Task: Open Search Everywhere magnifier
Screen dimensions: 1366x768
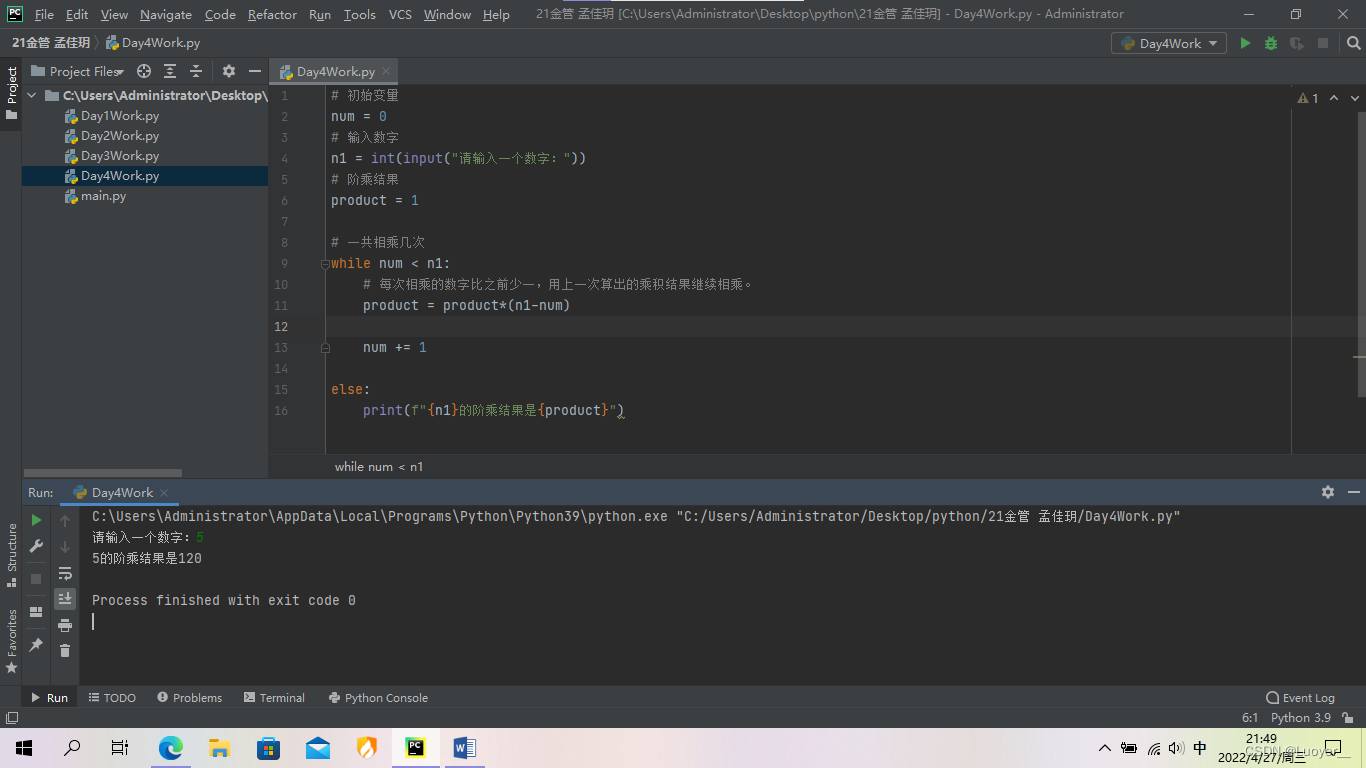Action: point(1354,43)
